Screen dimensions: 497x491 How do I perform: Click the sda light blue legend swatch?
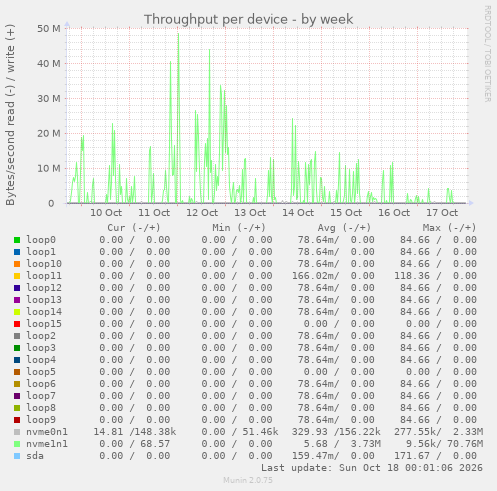pos(17,456)
